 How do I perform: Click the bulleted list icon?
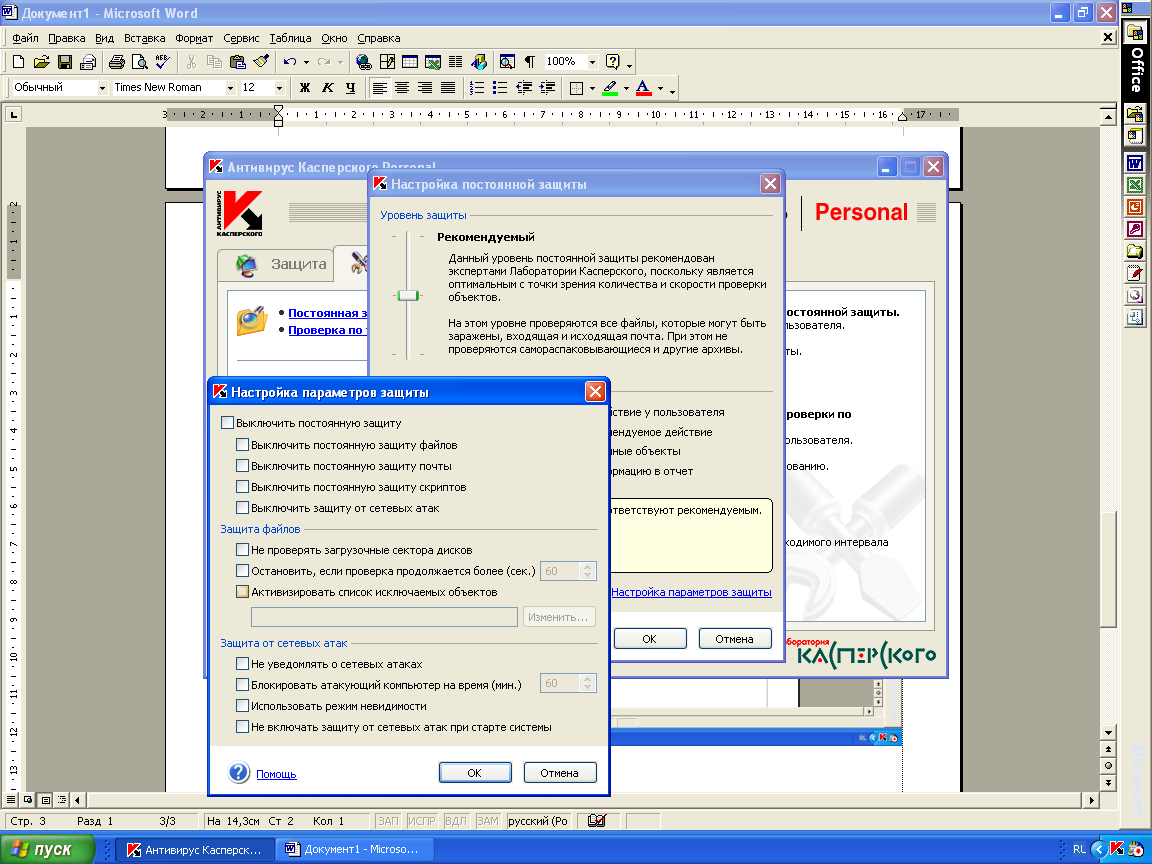(500, 88)
